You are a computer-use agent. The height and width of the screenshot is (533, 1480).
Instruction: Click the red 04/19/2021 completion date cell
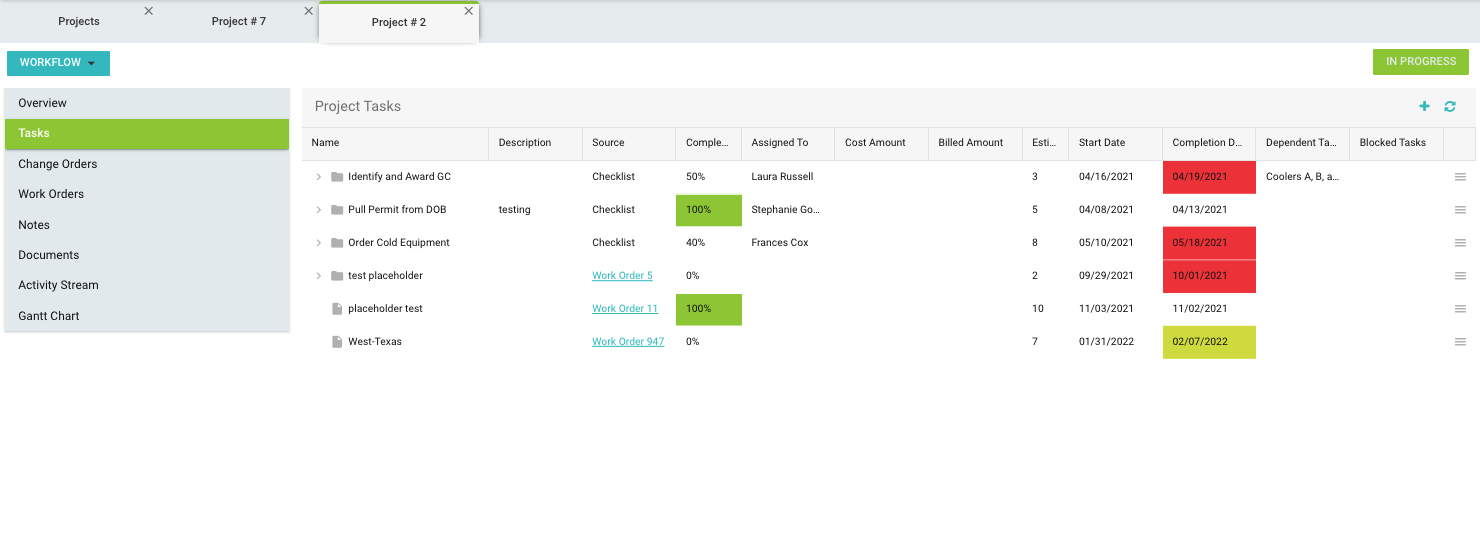(1208, 177)
